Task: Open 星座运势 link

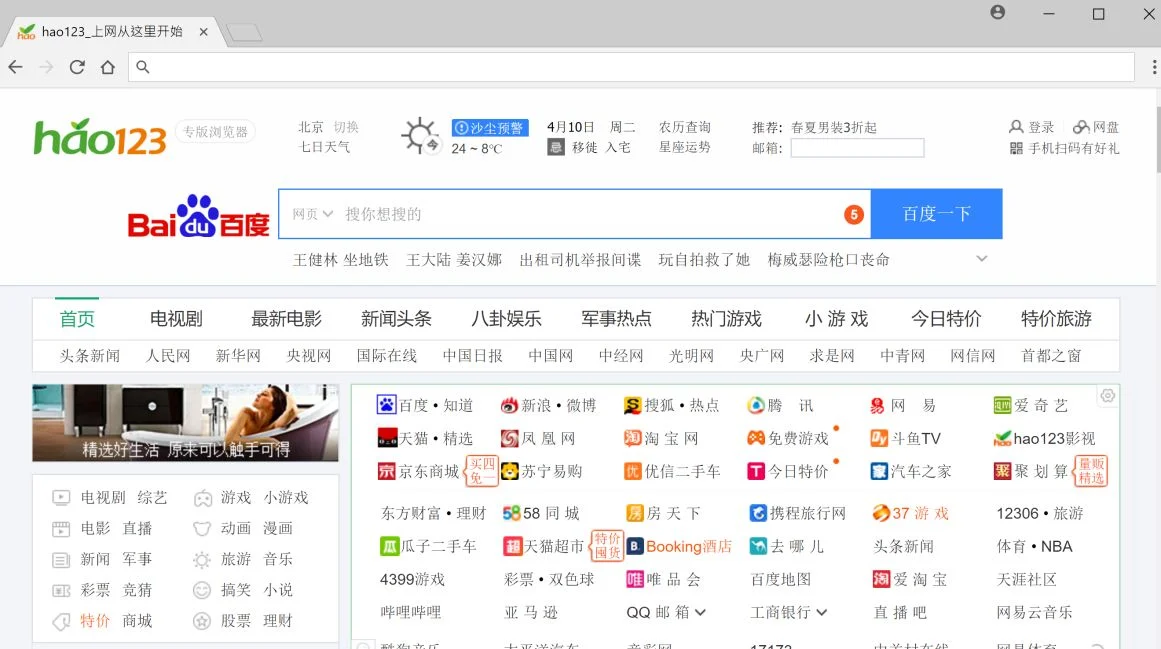Action: pos(685,147)
